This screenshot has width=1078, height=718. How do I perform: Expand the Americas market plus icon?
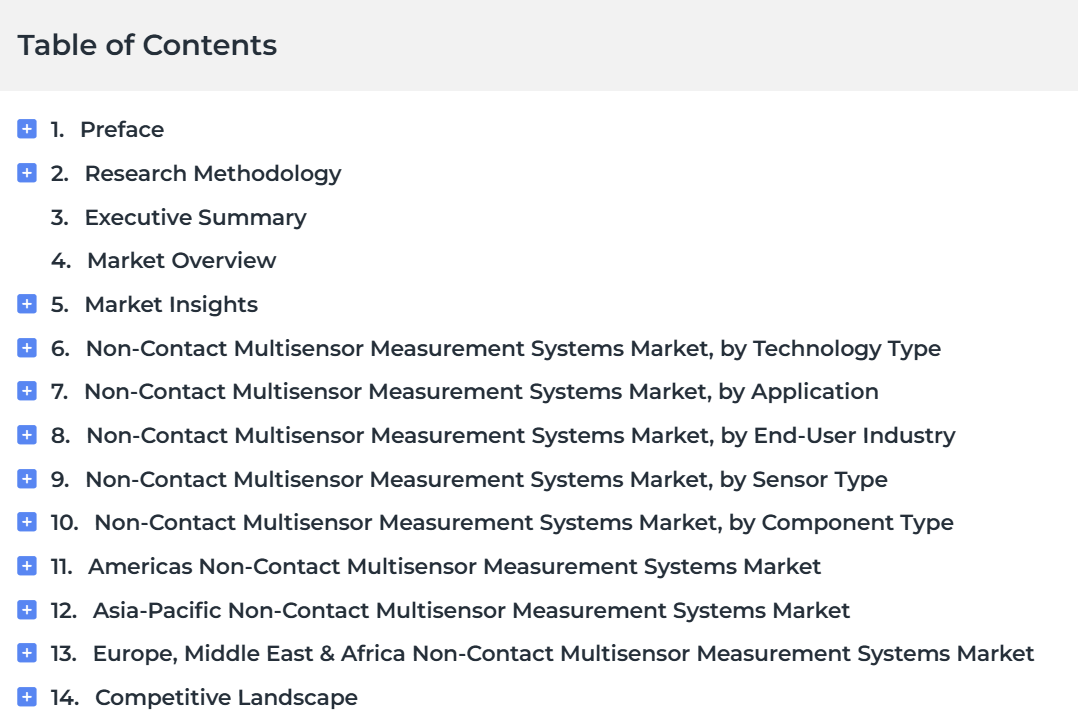[x=27, y=566]
